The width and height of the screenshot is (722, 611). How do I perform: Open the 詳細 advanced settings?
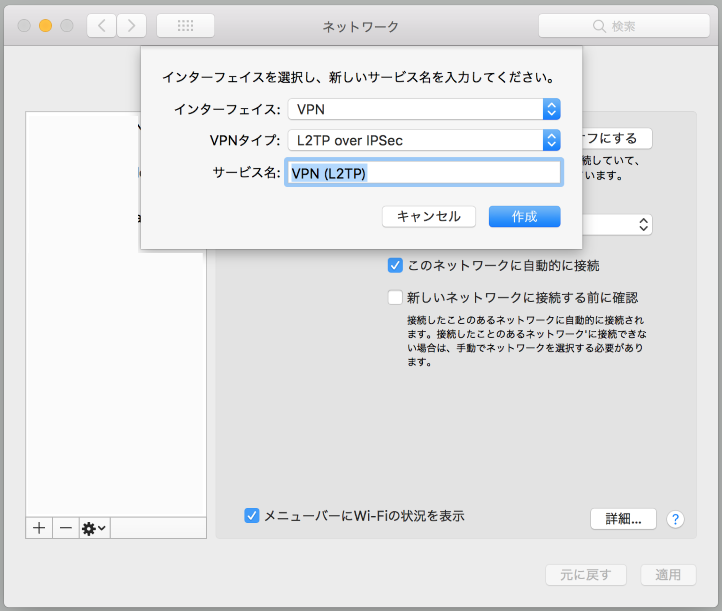click(623, 519)
